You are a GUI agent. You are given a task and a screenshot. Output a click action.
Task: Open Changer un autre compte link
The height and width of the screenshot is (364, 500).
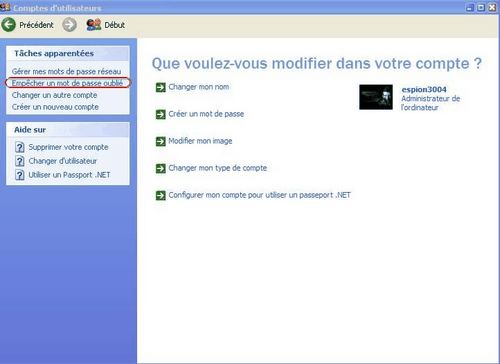click(55, 95)
